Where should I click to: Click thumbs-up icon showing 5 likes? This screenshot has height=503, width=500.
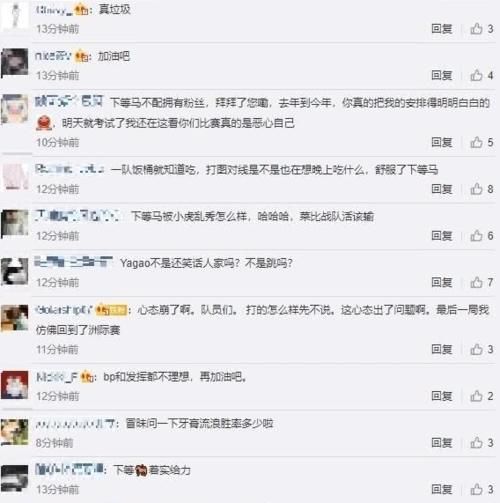(476, 142)
